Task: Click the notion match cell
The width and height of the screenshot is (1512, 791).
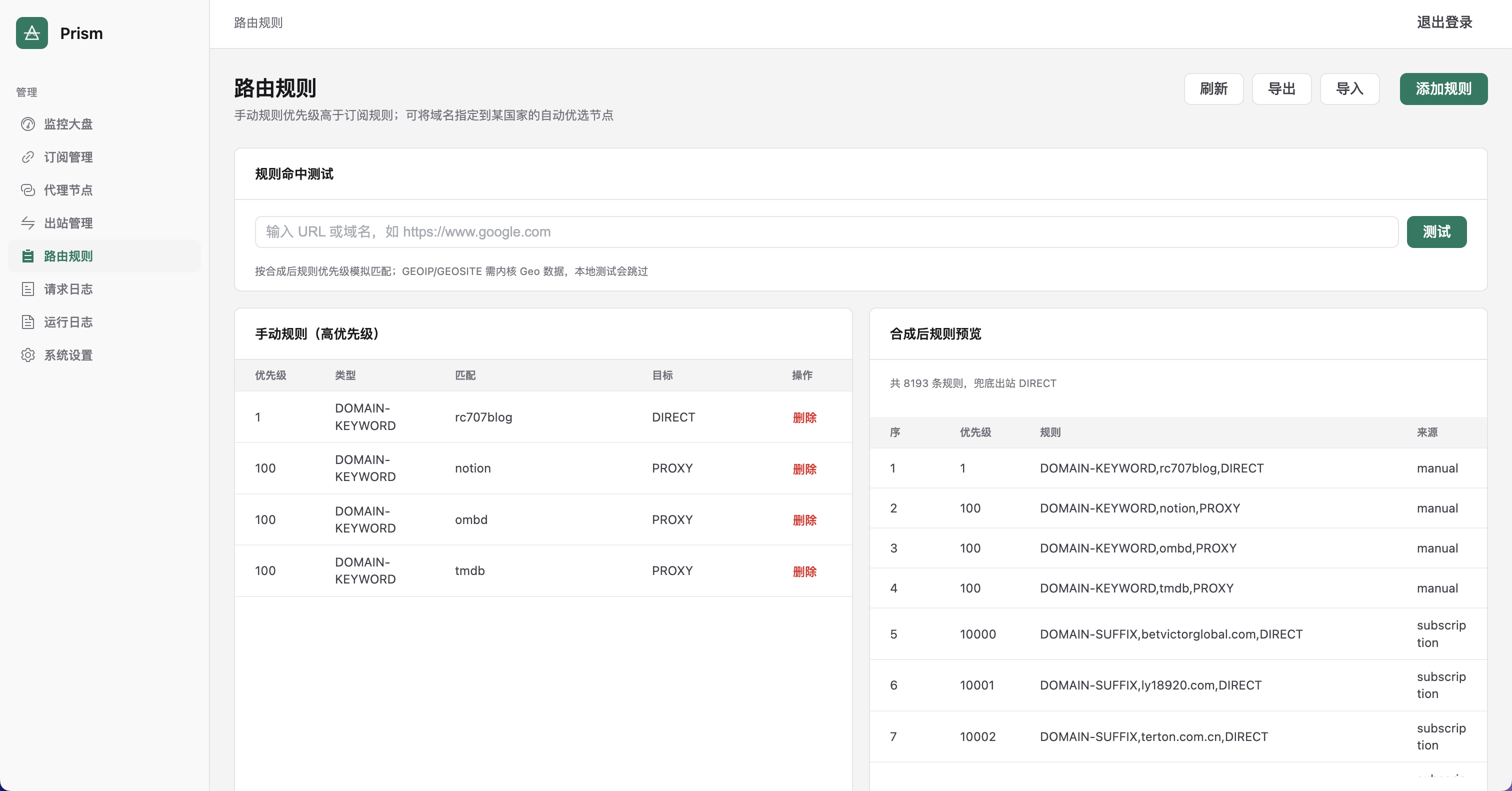Action: pyautogui.click(x=472, y=468)
